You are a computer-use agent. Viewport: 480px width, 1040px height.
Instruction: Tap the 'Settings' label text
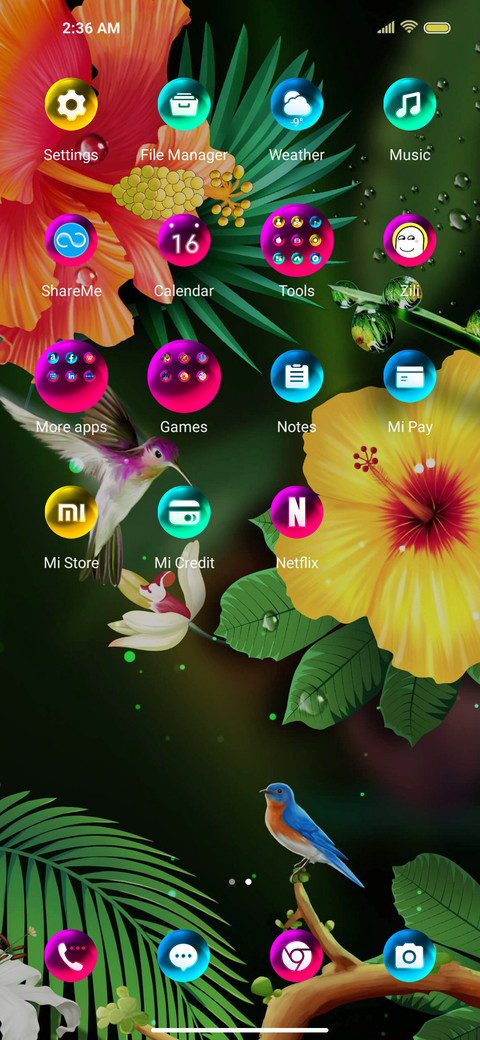pos(71,155)
